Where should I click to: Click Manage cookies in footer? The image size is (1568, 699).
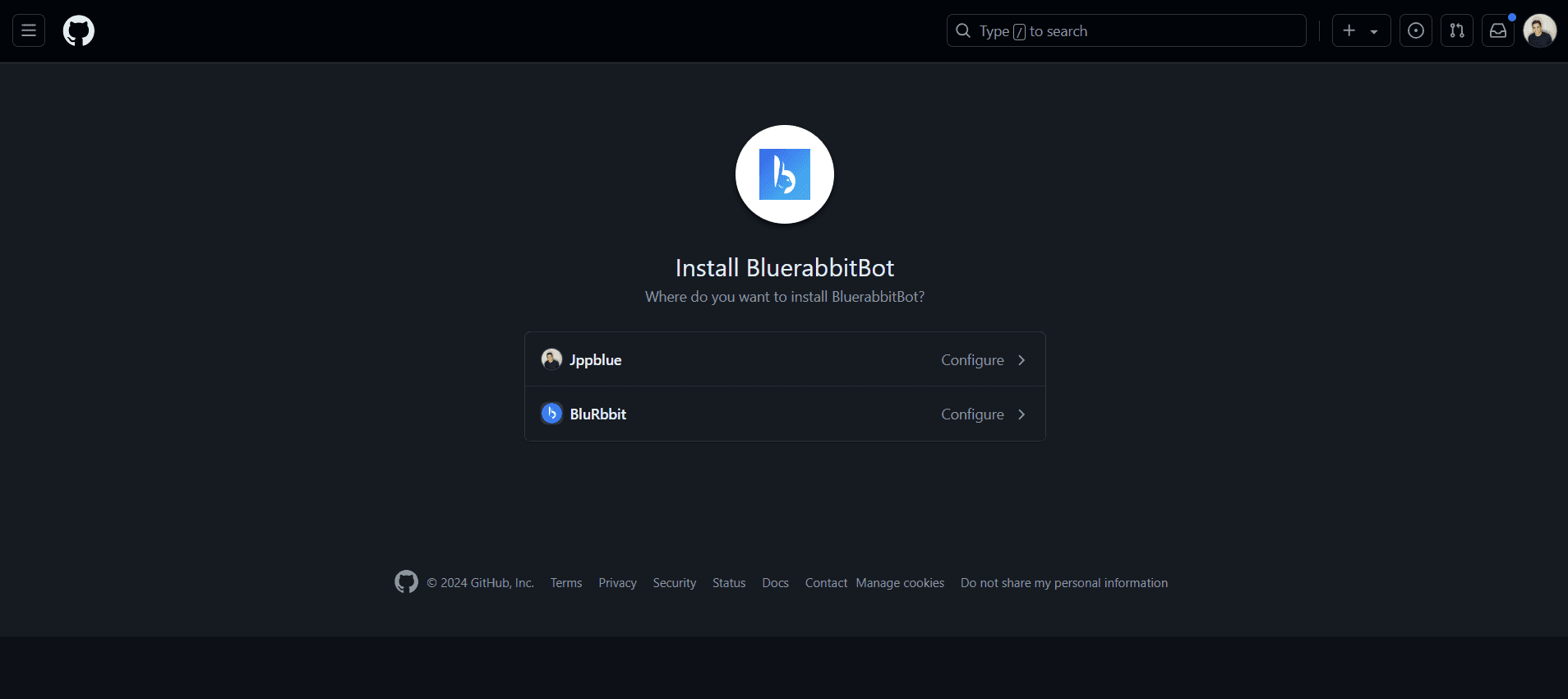tap(900, 583)
